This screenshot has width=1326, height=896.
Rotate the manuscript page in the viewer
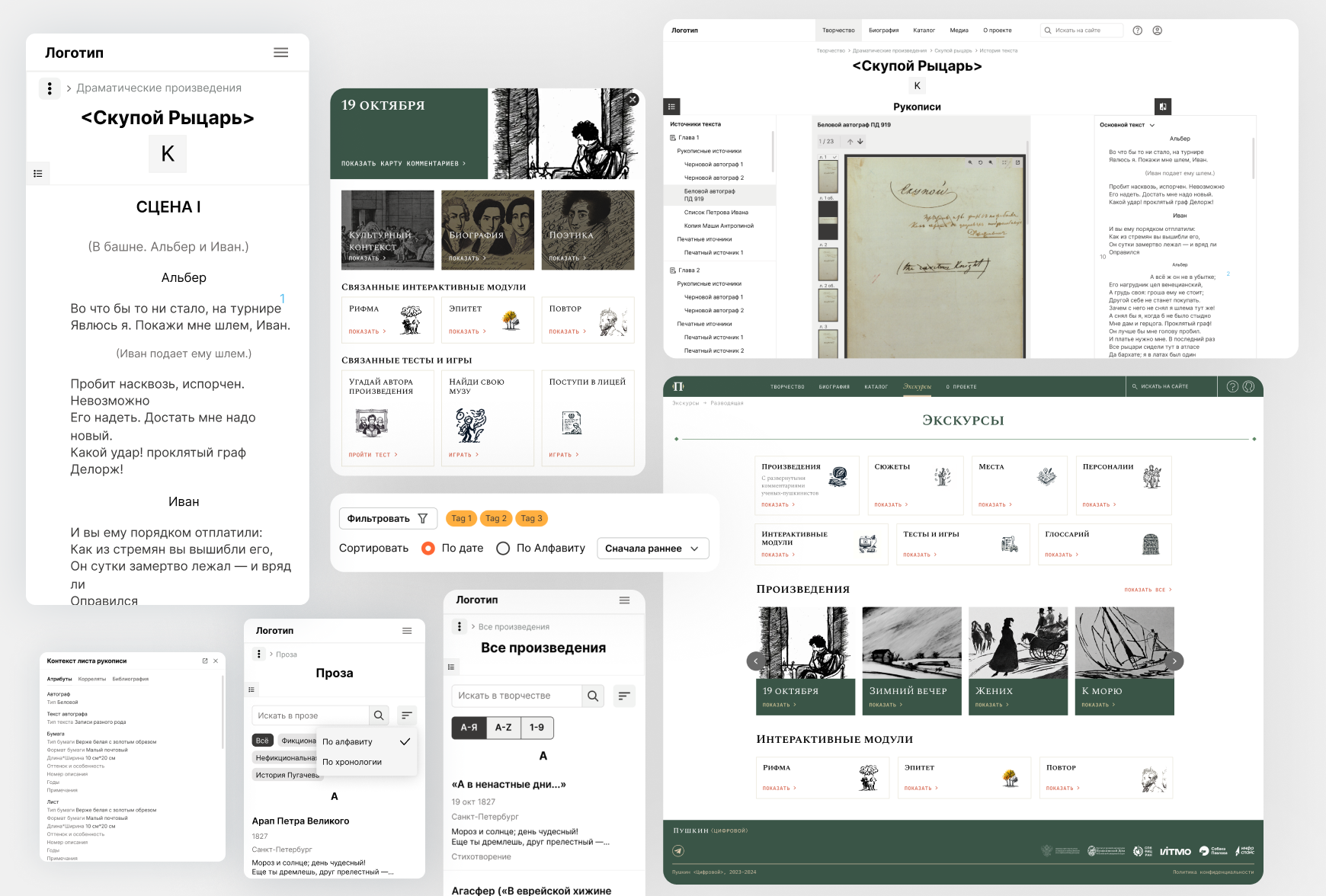(981, 163)
